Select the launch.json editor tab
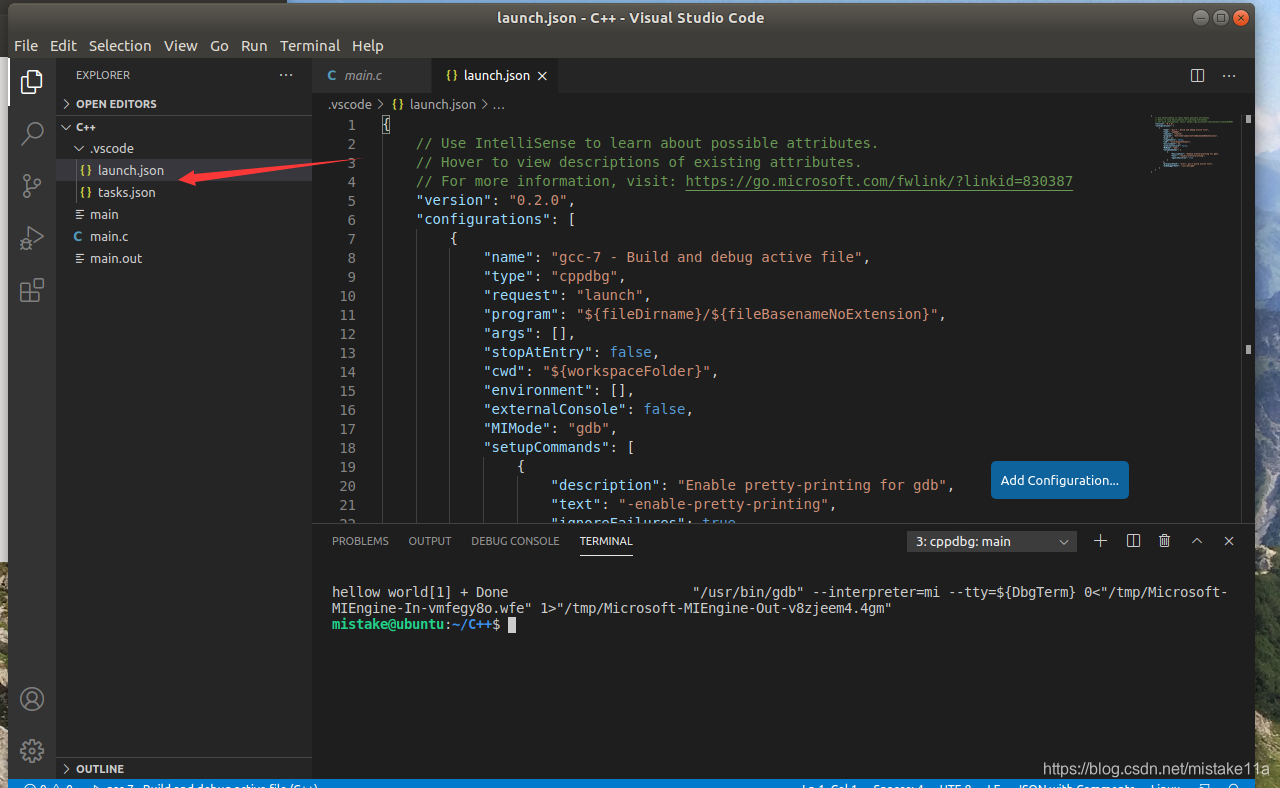This screenshot has height=788, width=1280. click(x=496, y=76)
